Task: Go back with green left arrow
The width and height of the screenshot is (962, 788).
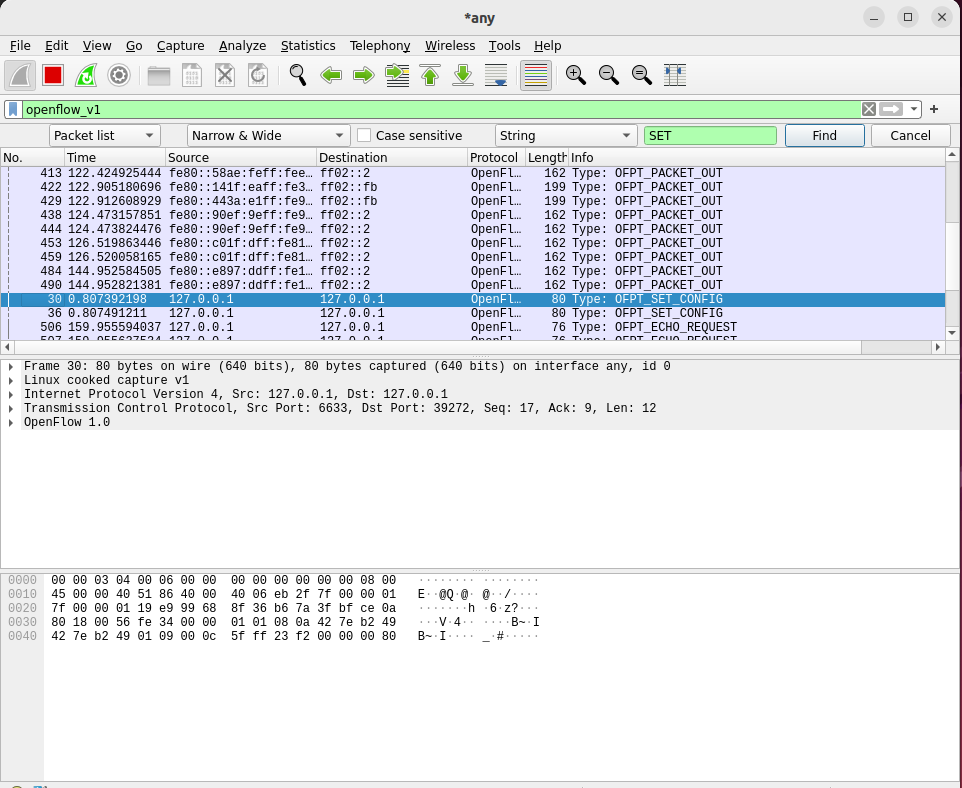Action: click(331, 75)
